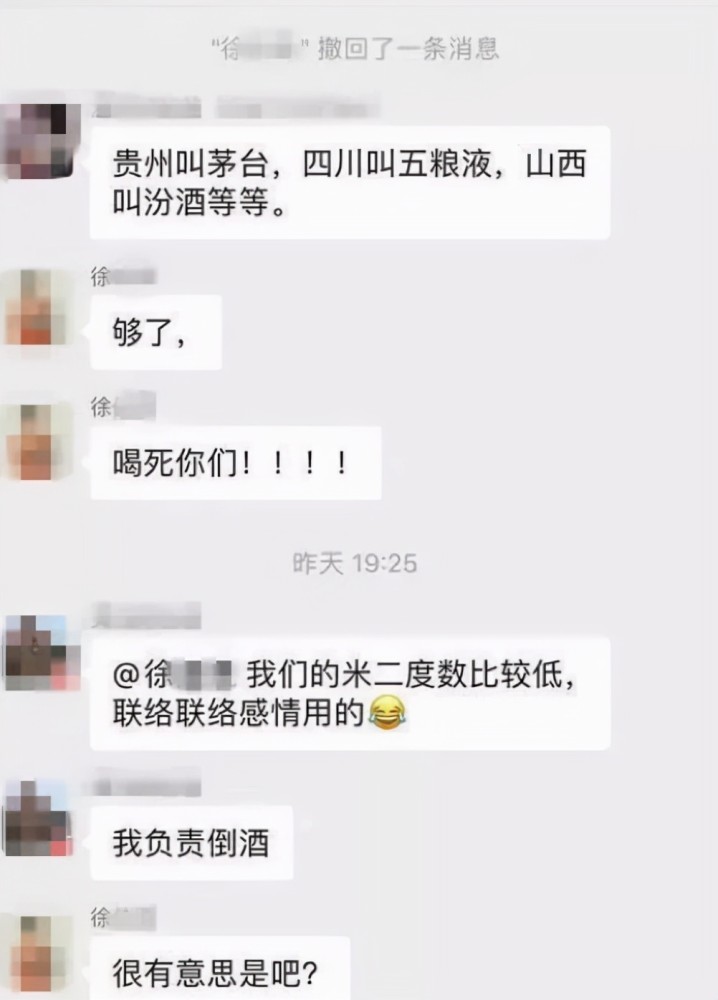
Task: Select the 我负责倒酒 message bubble
Action: (191, 842)
